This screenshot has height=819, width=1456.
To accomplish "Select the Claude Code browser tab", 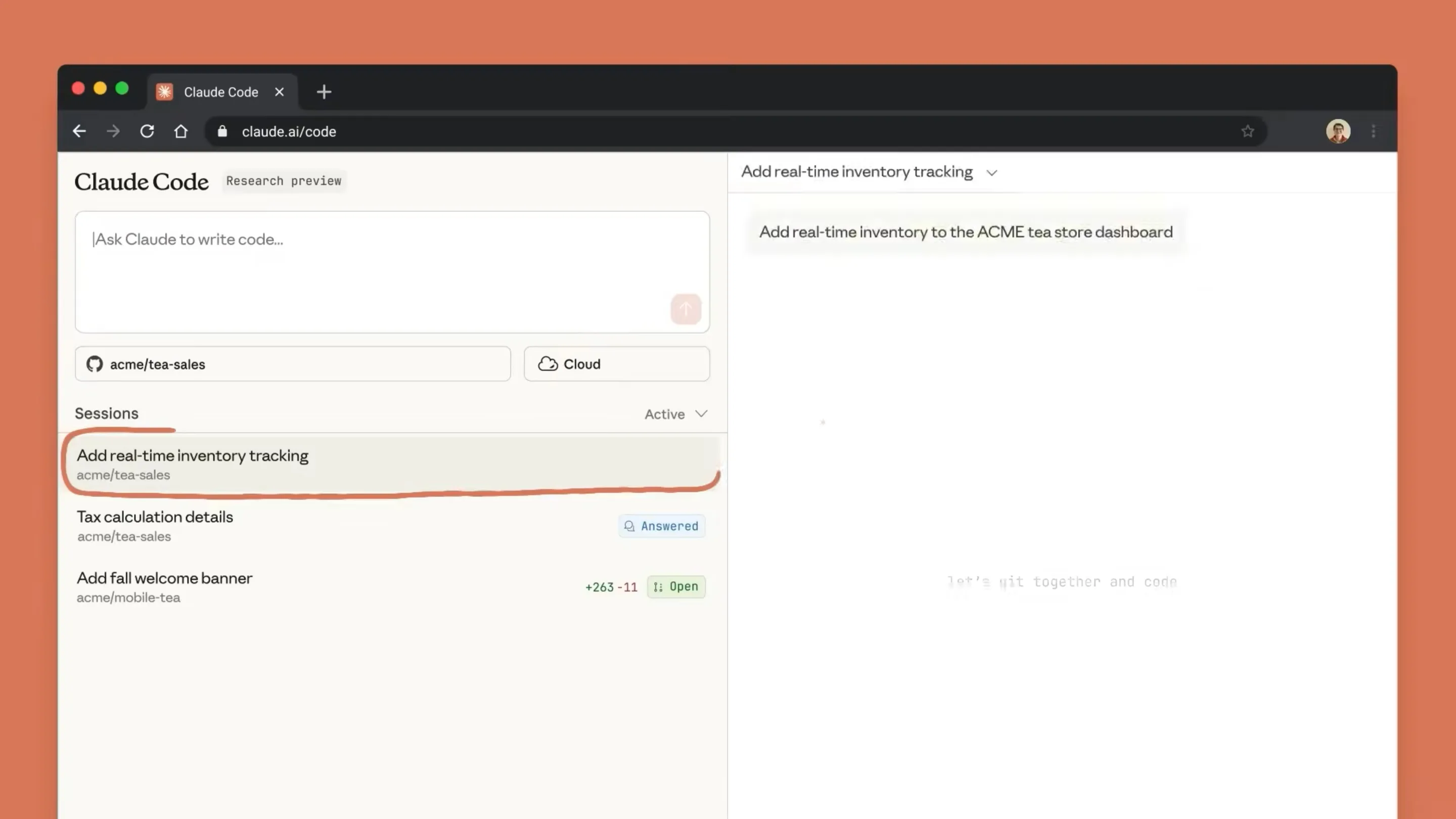I will point(220,92).
